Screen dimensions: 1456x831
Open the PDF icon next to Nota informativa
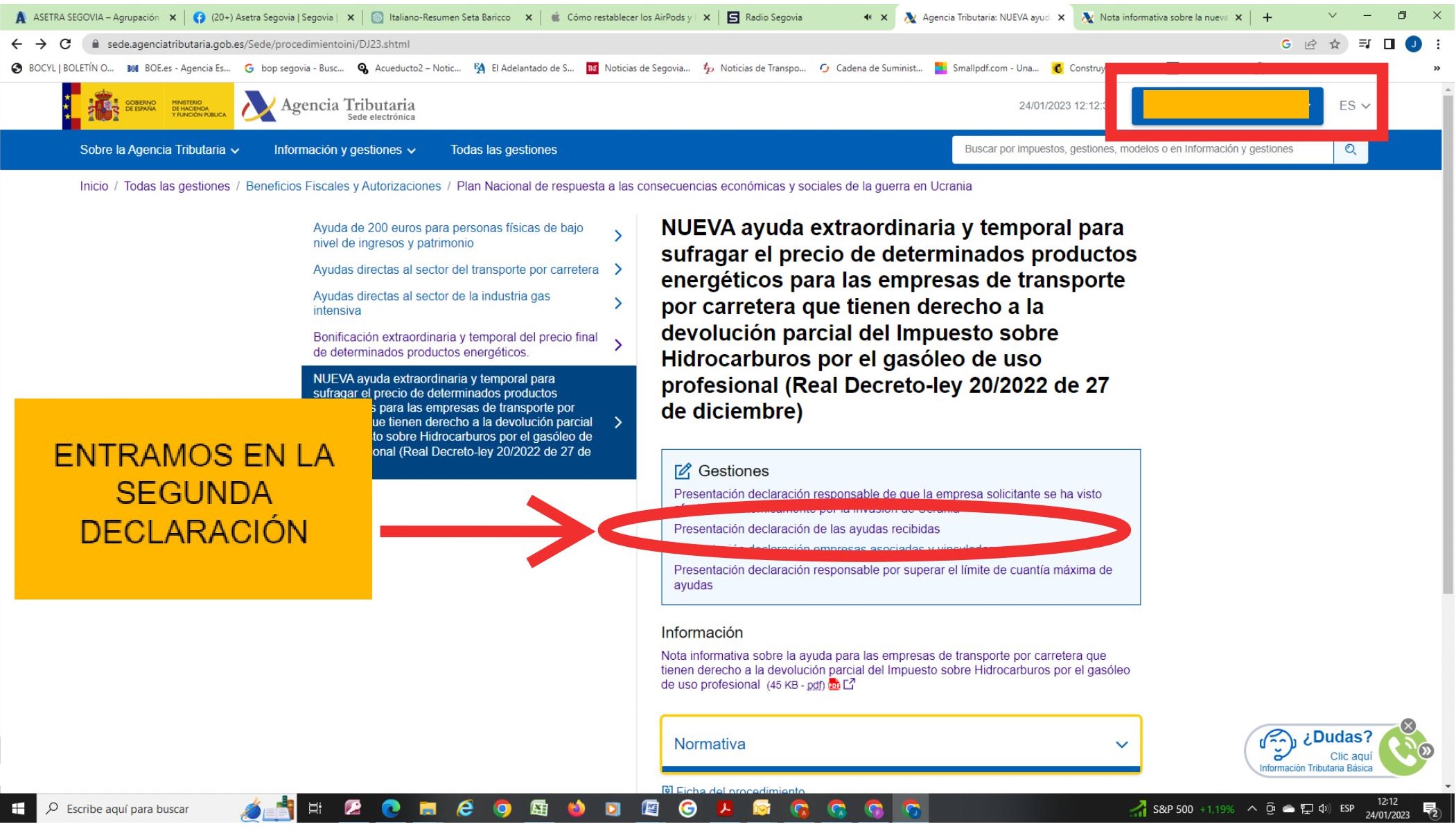coord(834,685)
